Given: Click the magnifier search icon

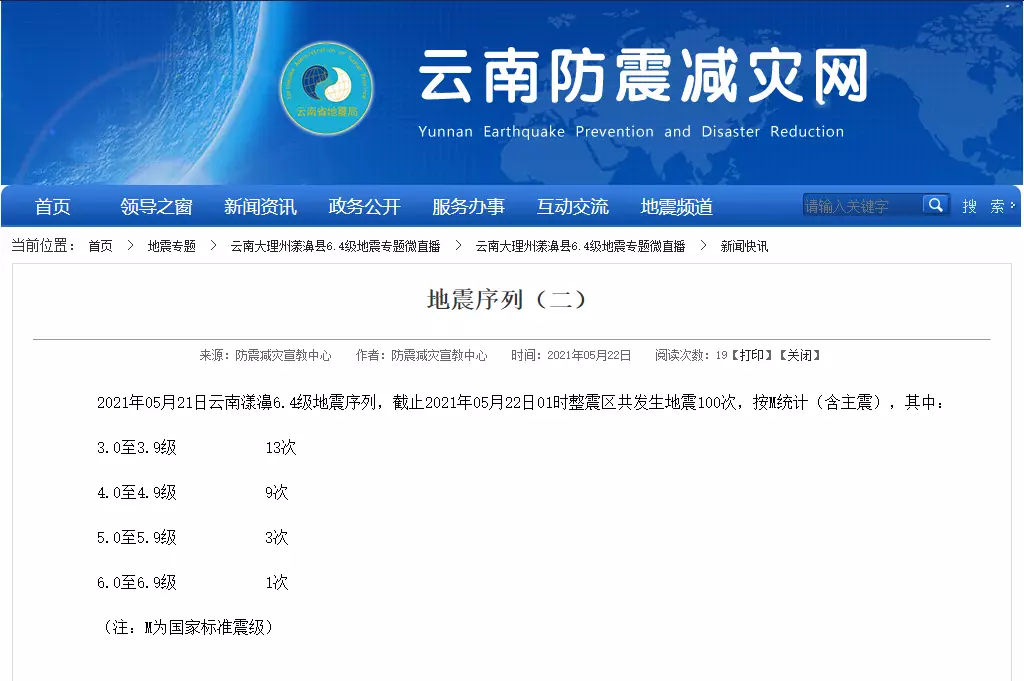Looking at the screenshot, I should [x=935, y=205].
